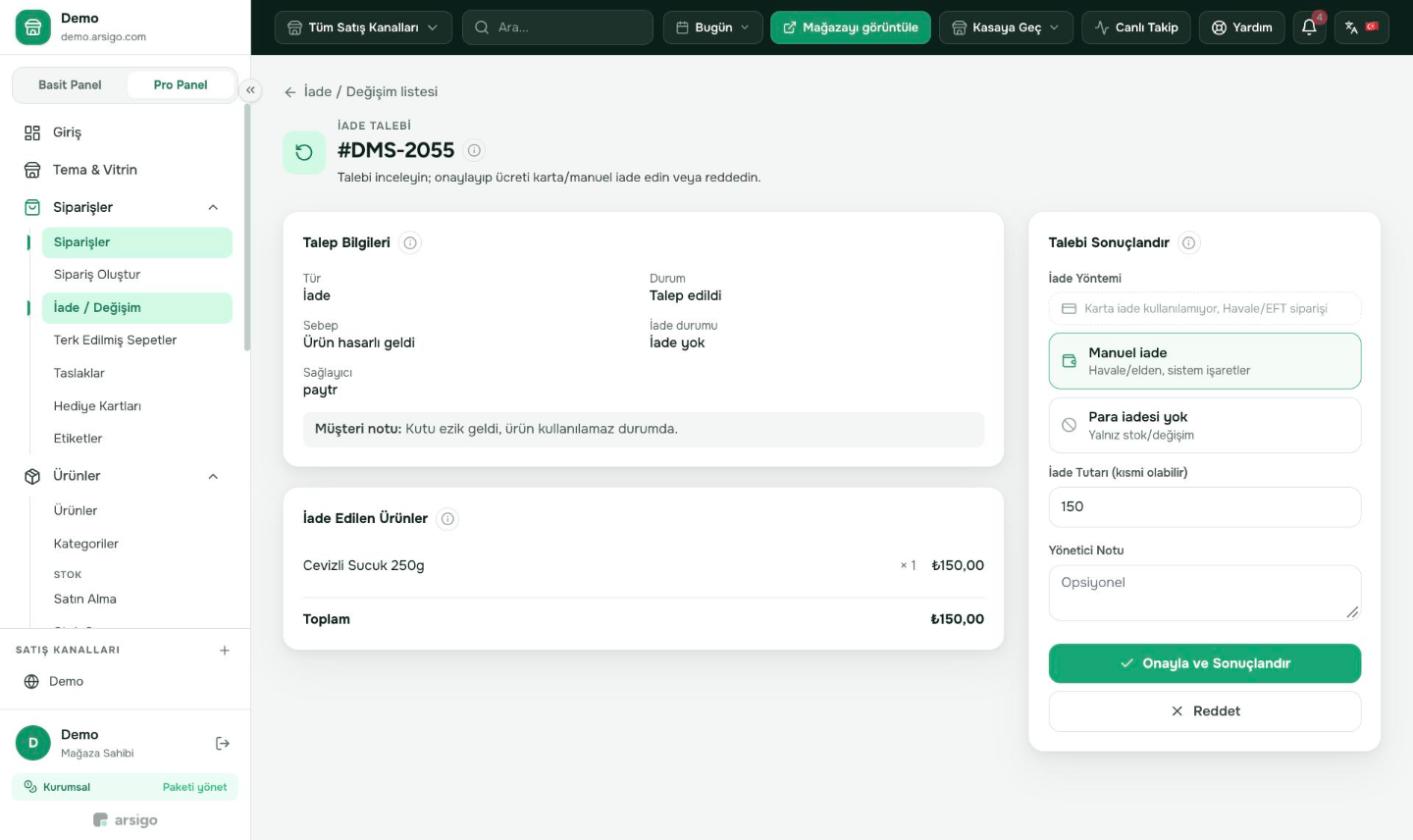Select the Para iadesi yok option
The image size is (1413, 840).
(1204, 425)
